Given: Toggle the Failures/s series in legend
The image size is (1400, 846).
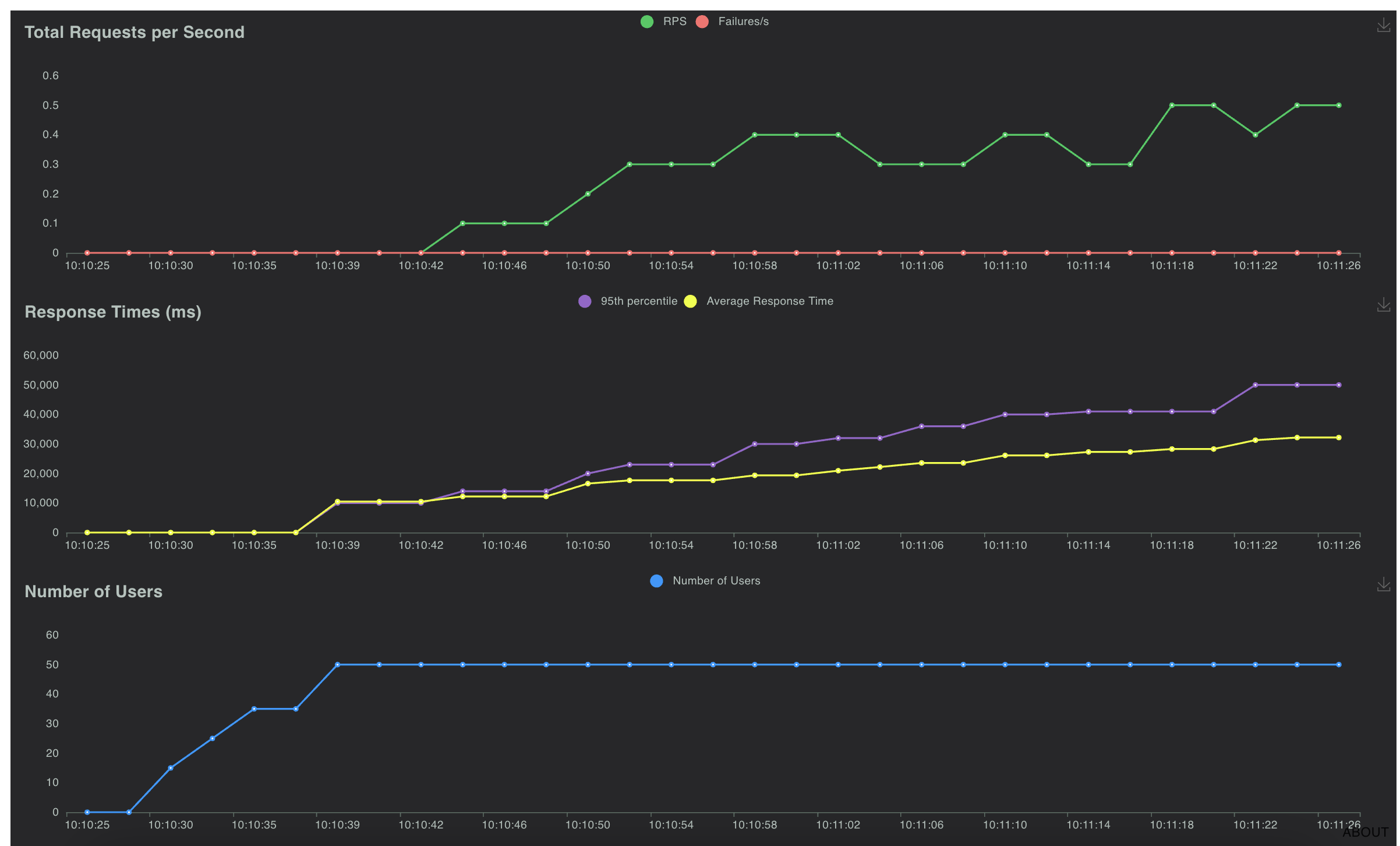Looking at the screenshot, I should (x=732, y=22).
